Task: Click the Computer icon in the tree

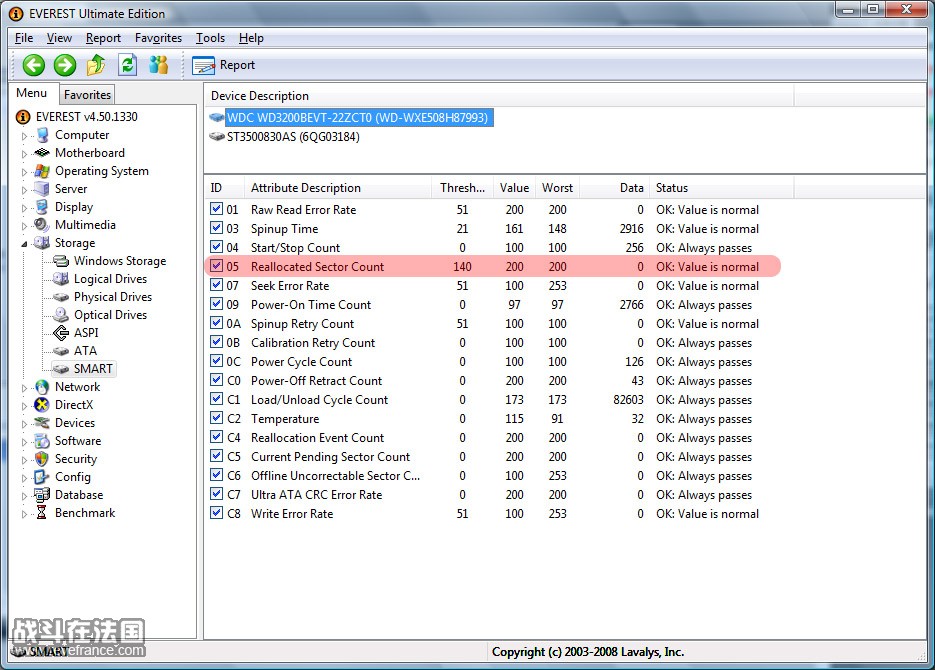Action: point(42,135)
